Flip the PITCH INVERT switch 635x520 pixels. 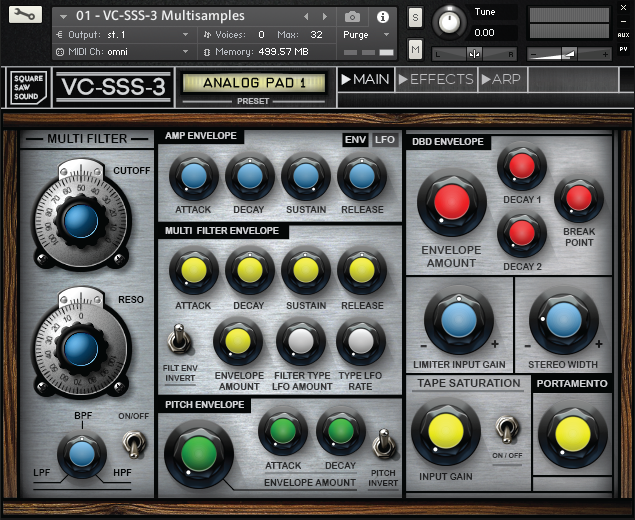[383, 444]
